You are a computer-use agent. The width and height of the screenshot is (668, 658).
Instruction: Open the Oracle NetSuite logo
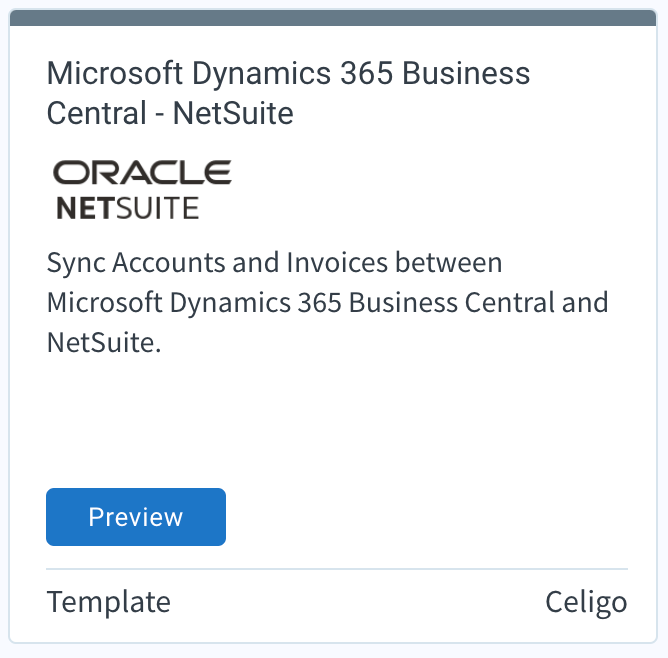(x=142, y=190)
